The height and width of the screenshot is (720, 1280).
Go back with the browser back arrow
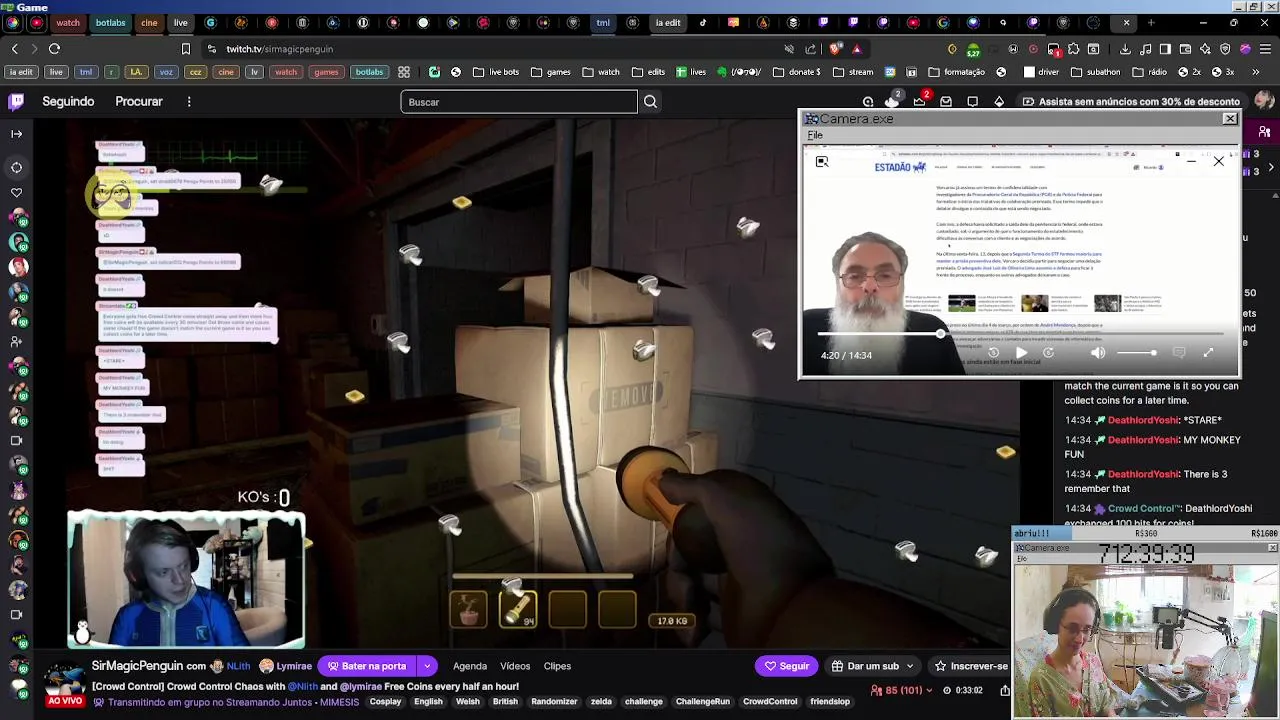pos(14,48)
